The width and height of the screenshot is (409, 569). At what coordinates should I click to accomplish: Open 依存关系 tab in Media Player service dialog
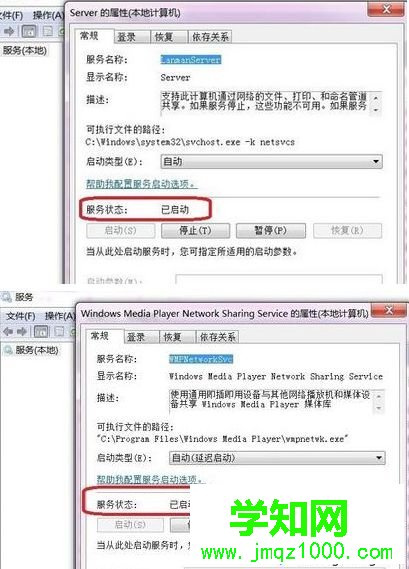217,337
